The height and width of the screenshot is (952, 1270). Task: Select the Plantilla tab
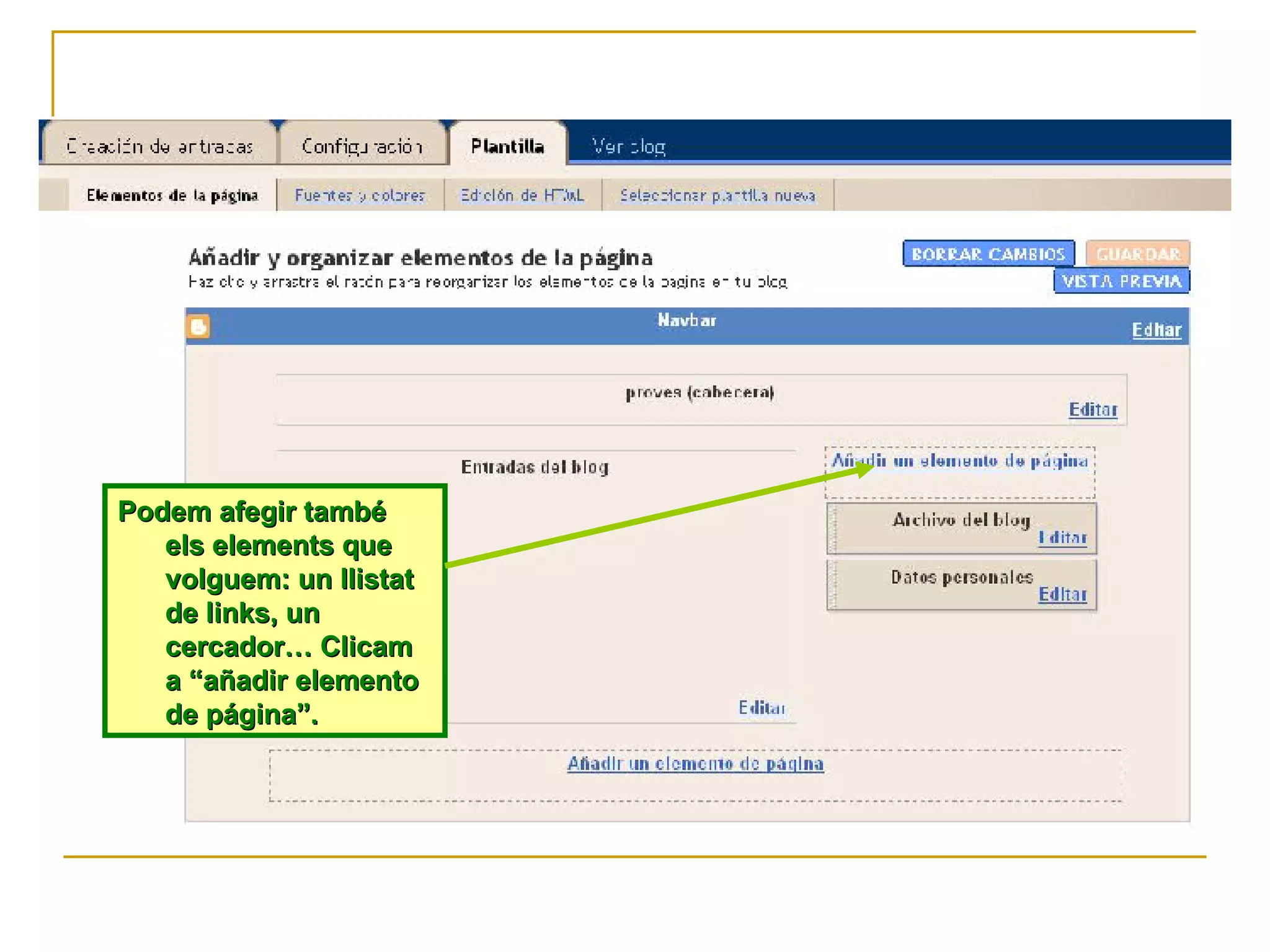(507, 146)
